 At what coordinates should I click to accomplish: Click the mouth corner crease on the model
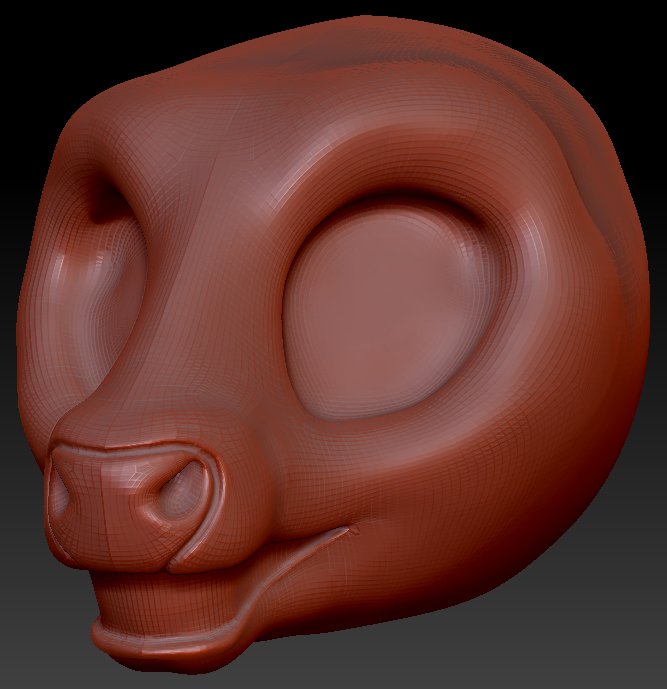click(x=352, y=529)
